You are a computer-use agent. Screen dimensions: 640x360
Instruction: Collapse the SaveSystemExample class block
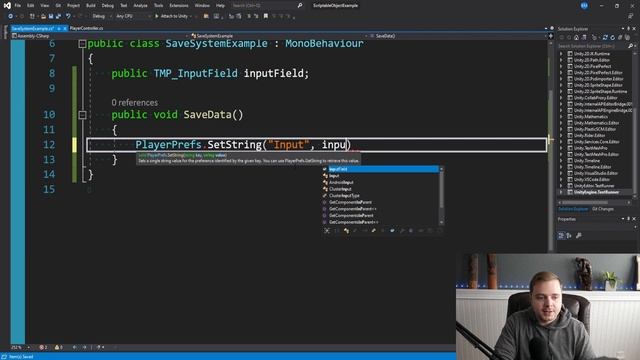82,44
